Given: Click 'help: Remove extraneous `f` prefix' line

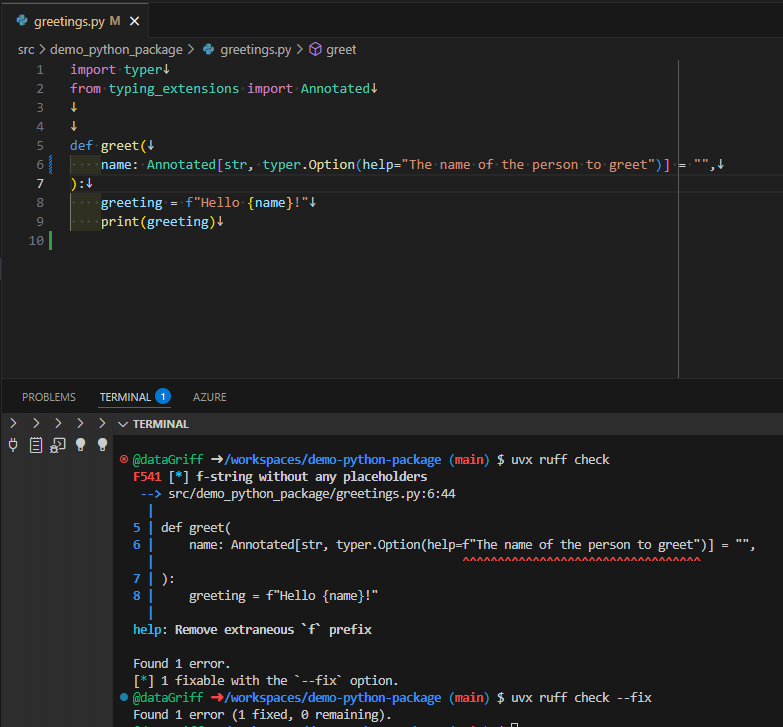Looking at the screenshot, I should click(252, 630).
